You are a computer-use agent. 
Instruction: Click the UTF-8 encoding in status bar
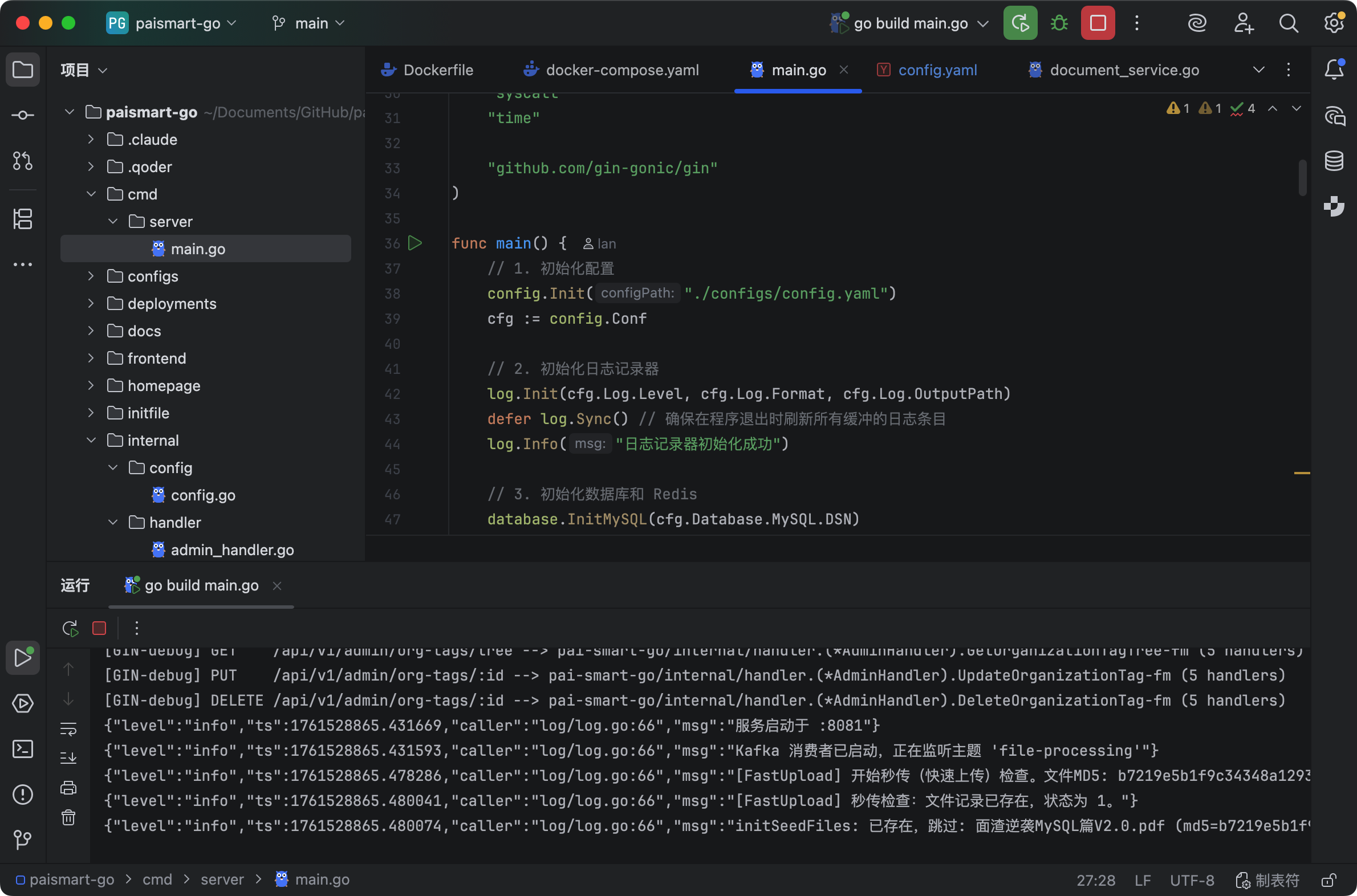click(1192, 880)
